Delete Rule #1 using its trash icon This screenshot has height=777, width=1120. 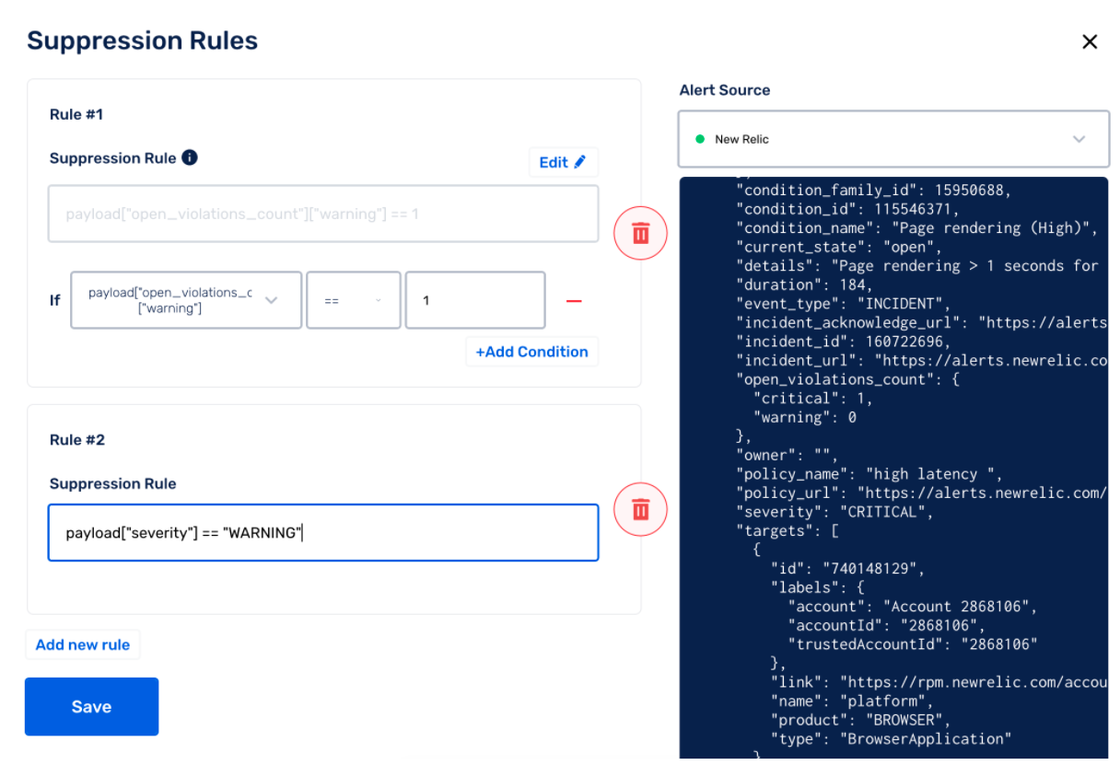(641, 233)
